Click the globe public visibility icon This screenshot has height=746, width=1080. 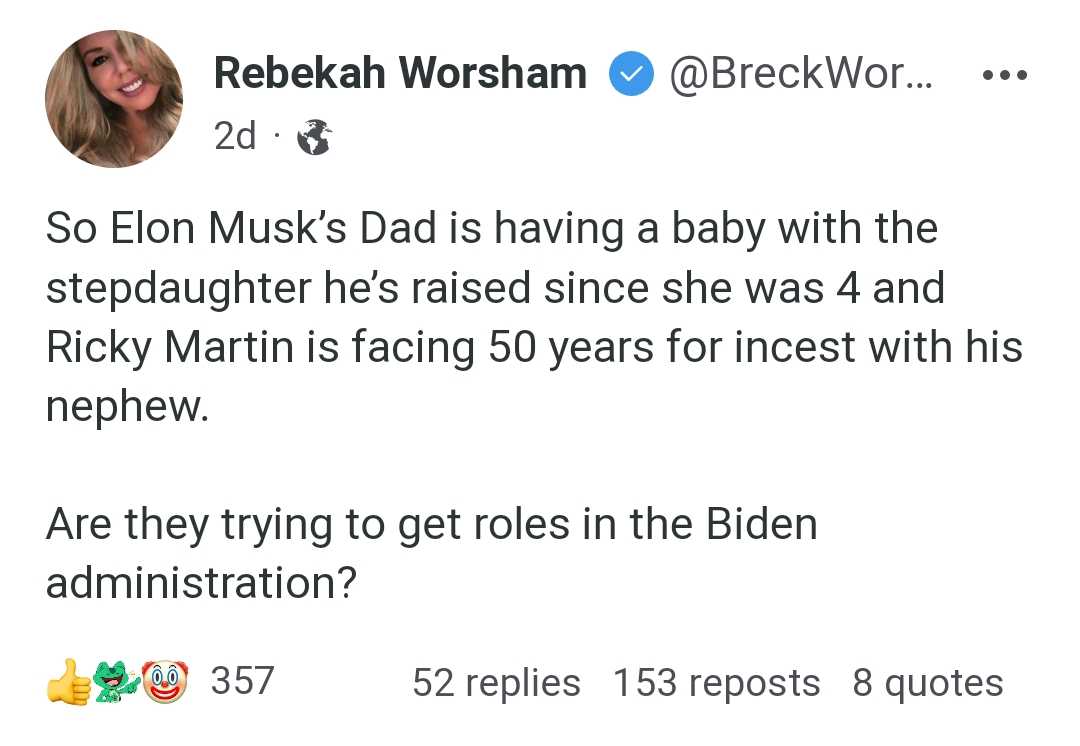coord(314,136)
